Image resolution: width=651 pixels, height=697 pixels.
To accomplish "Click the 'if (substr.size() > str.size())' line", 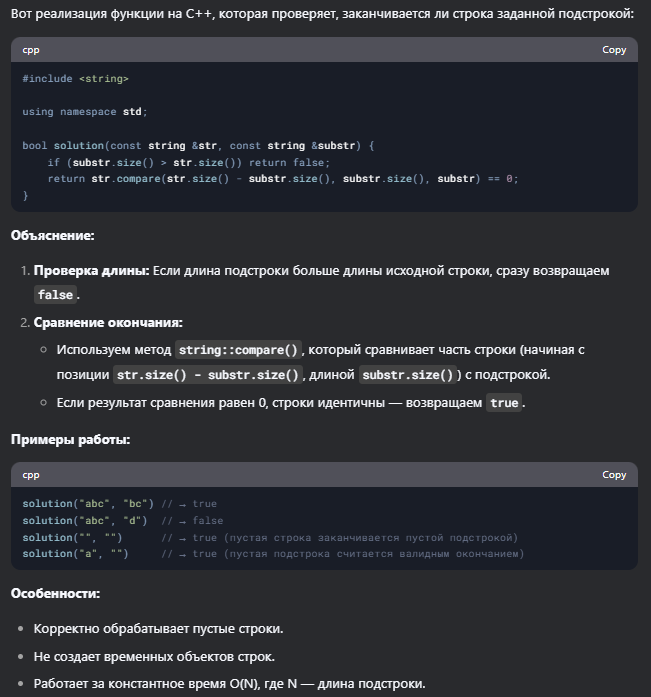I will [189, 162].
